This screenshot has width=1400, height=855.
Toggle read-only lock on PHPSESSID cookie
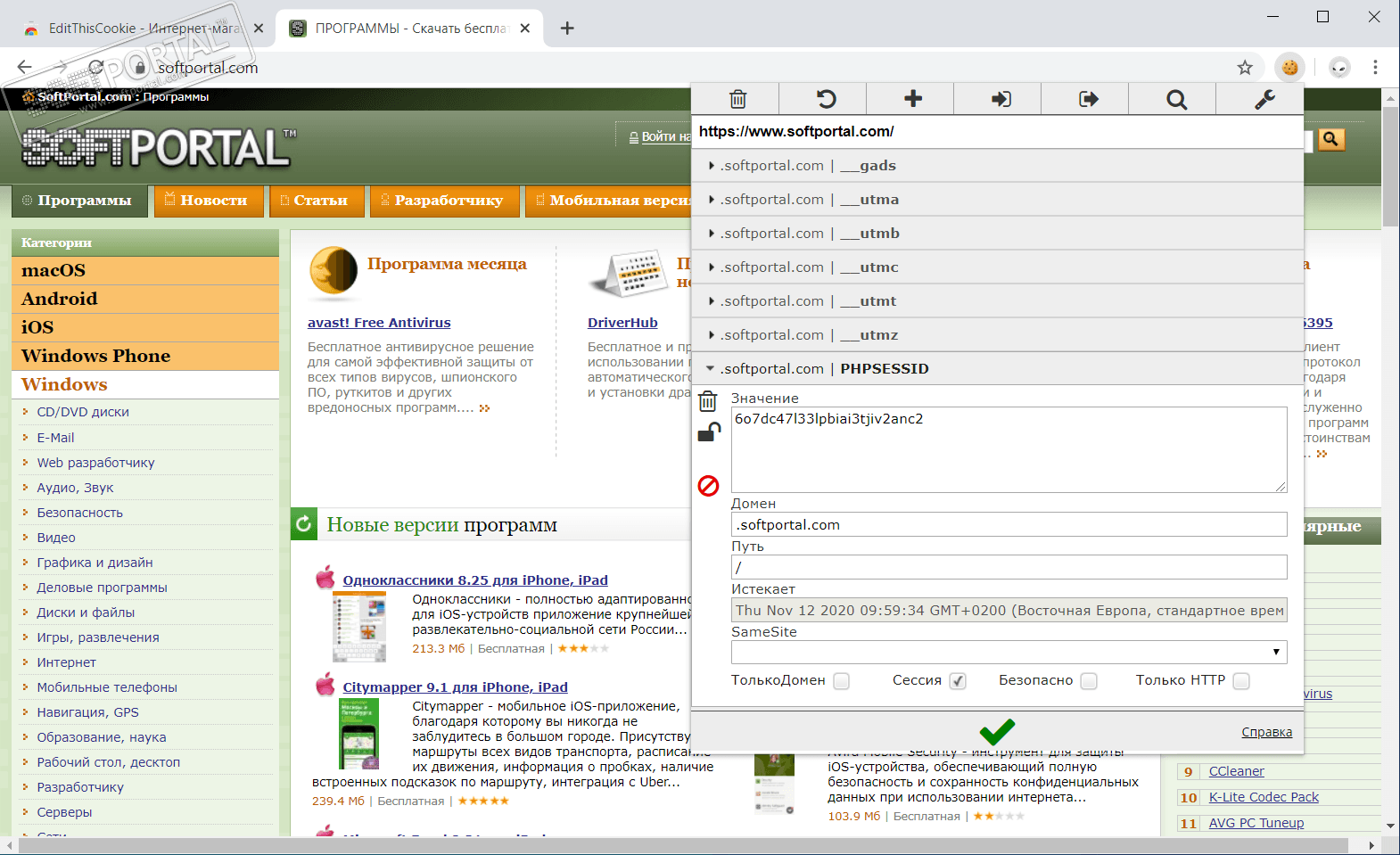coord(708,432)
